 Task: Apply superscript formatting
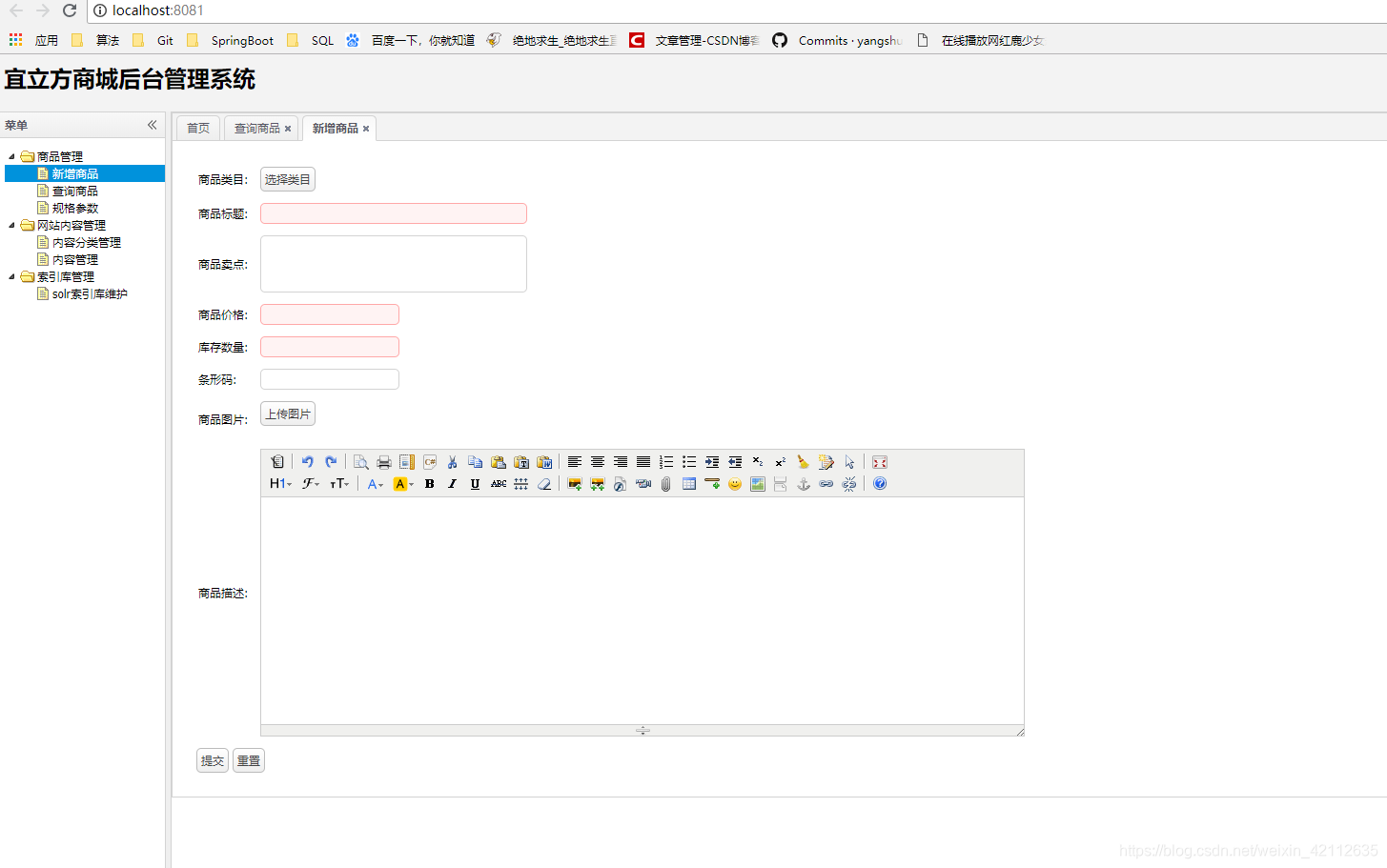tap(781, 462)
